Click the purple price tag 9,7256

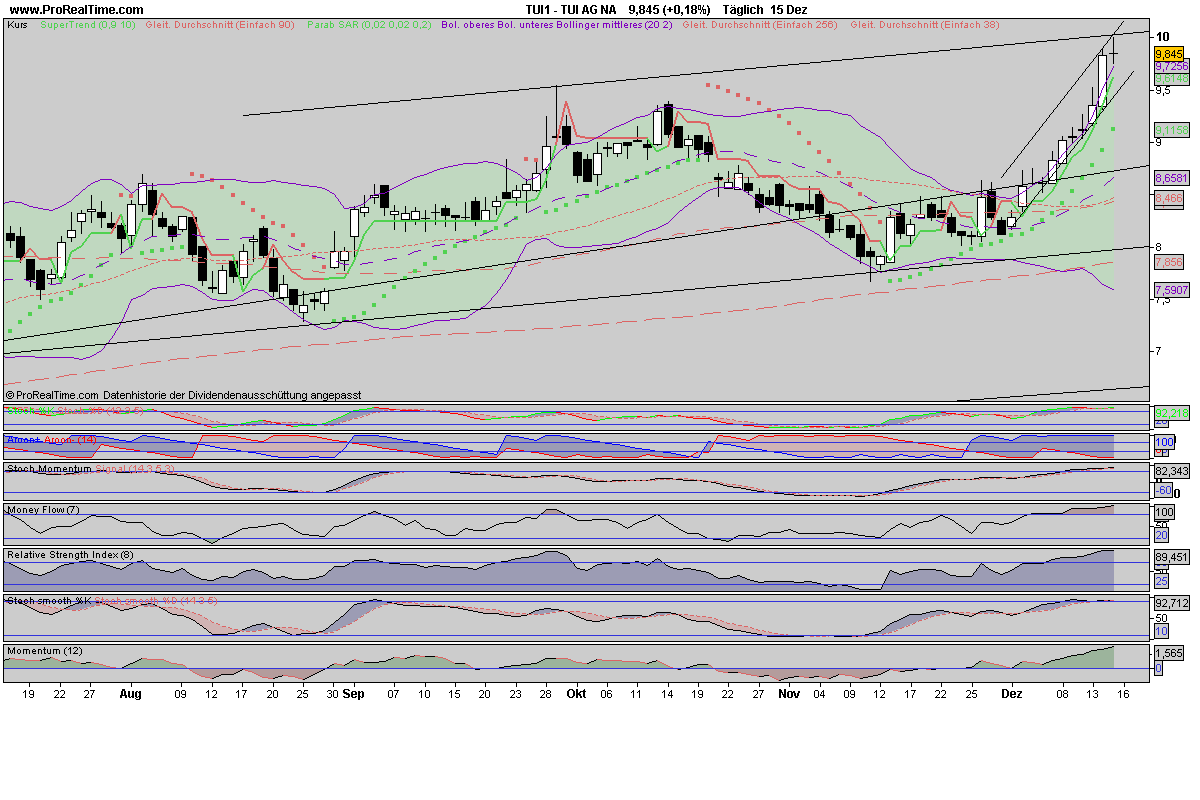click(x=1171, y=66)
